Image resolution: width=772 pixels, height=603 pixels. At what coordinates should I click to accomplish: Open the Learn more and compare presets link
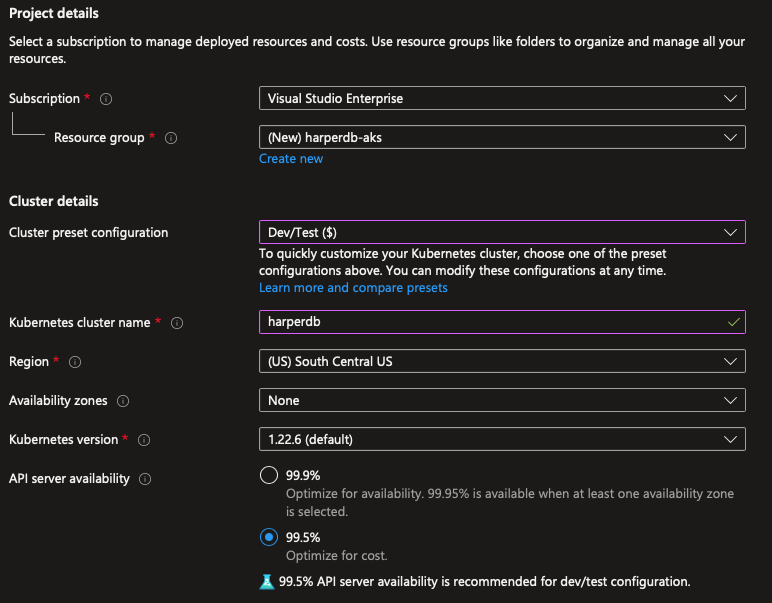353,288
